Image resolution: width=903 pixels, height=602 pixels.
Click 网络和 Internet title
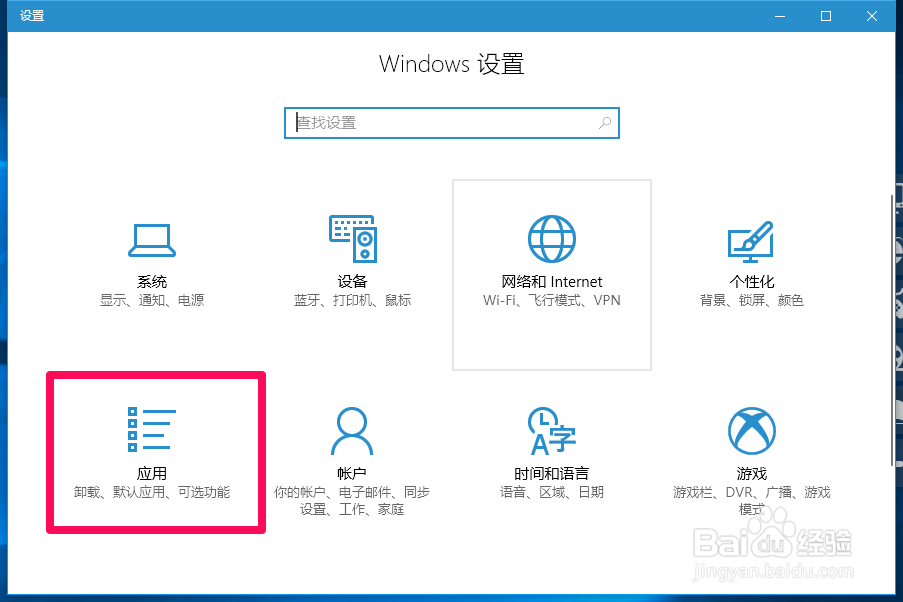[552, 282]
